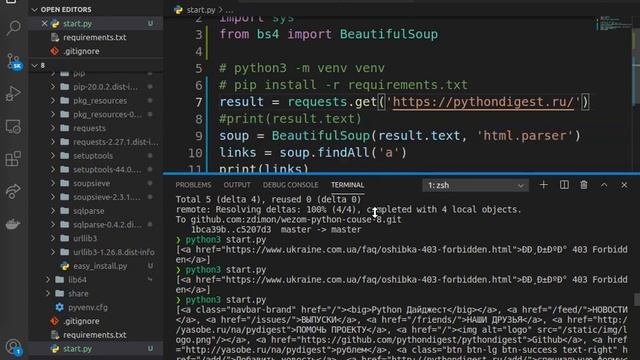Open Source Control view with 5K badge
640x360 pixels.
click(13, 62)
